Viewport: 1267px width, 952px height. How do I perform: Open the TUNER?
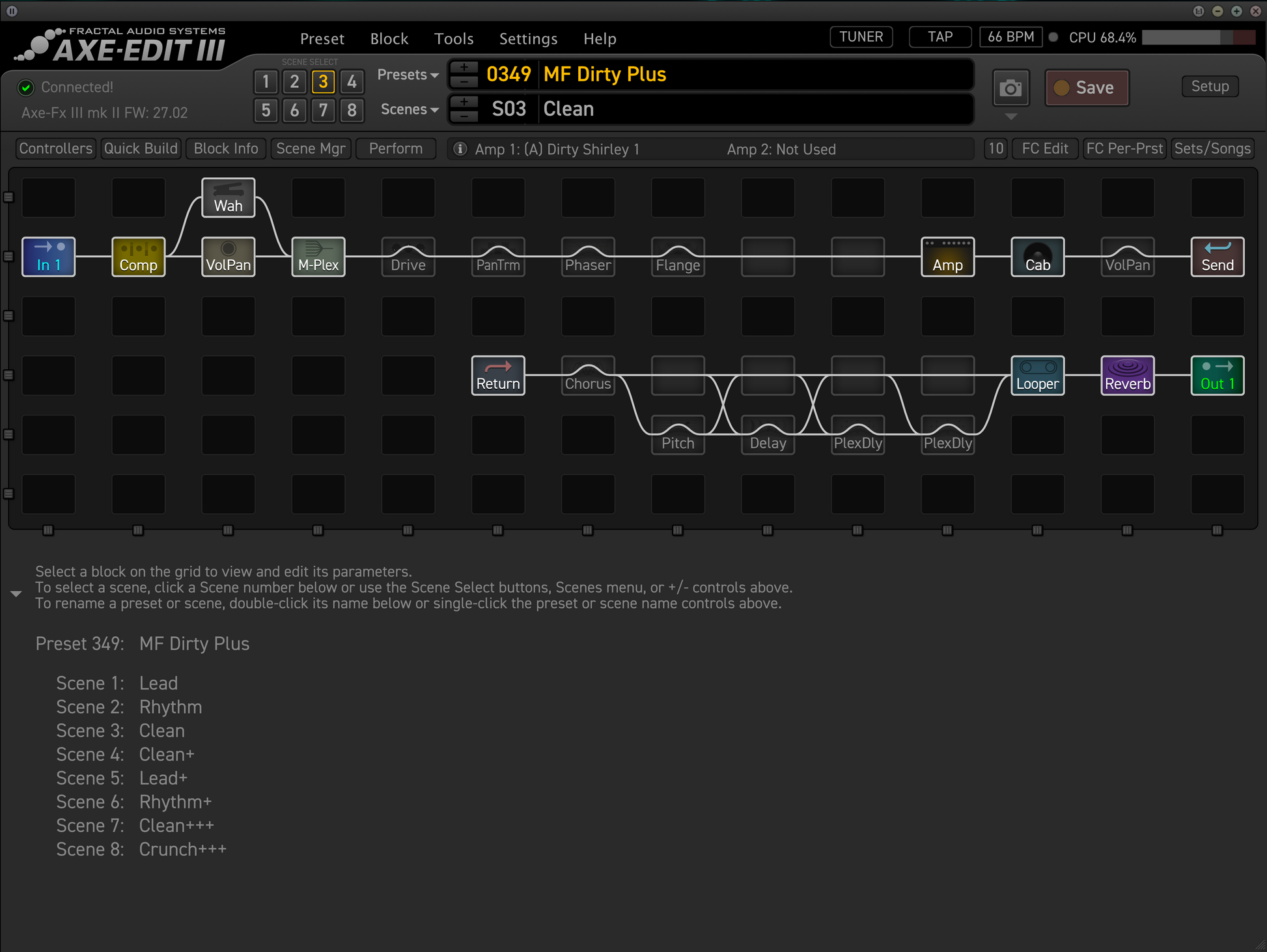861,37
